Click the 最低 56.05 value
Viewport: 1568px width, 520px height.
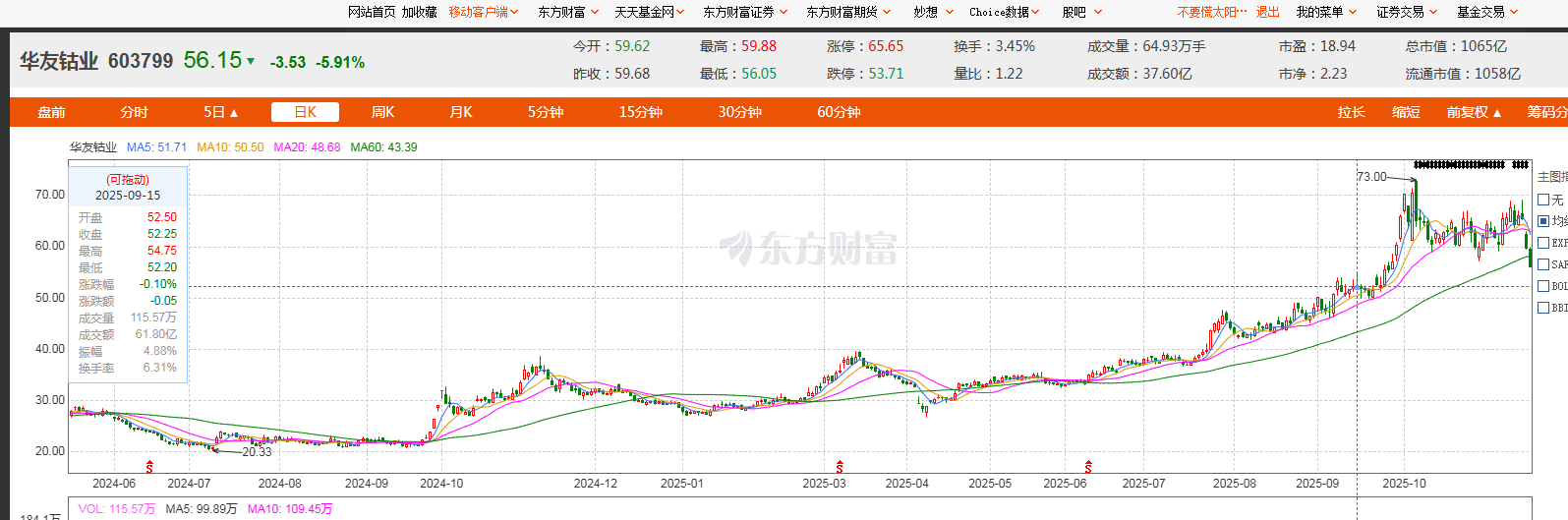[x=759, y=74]
